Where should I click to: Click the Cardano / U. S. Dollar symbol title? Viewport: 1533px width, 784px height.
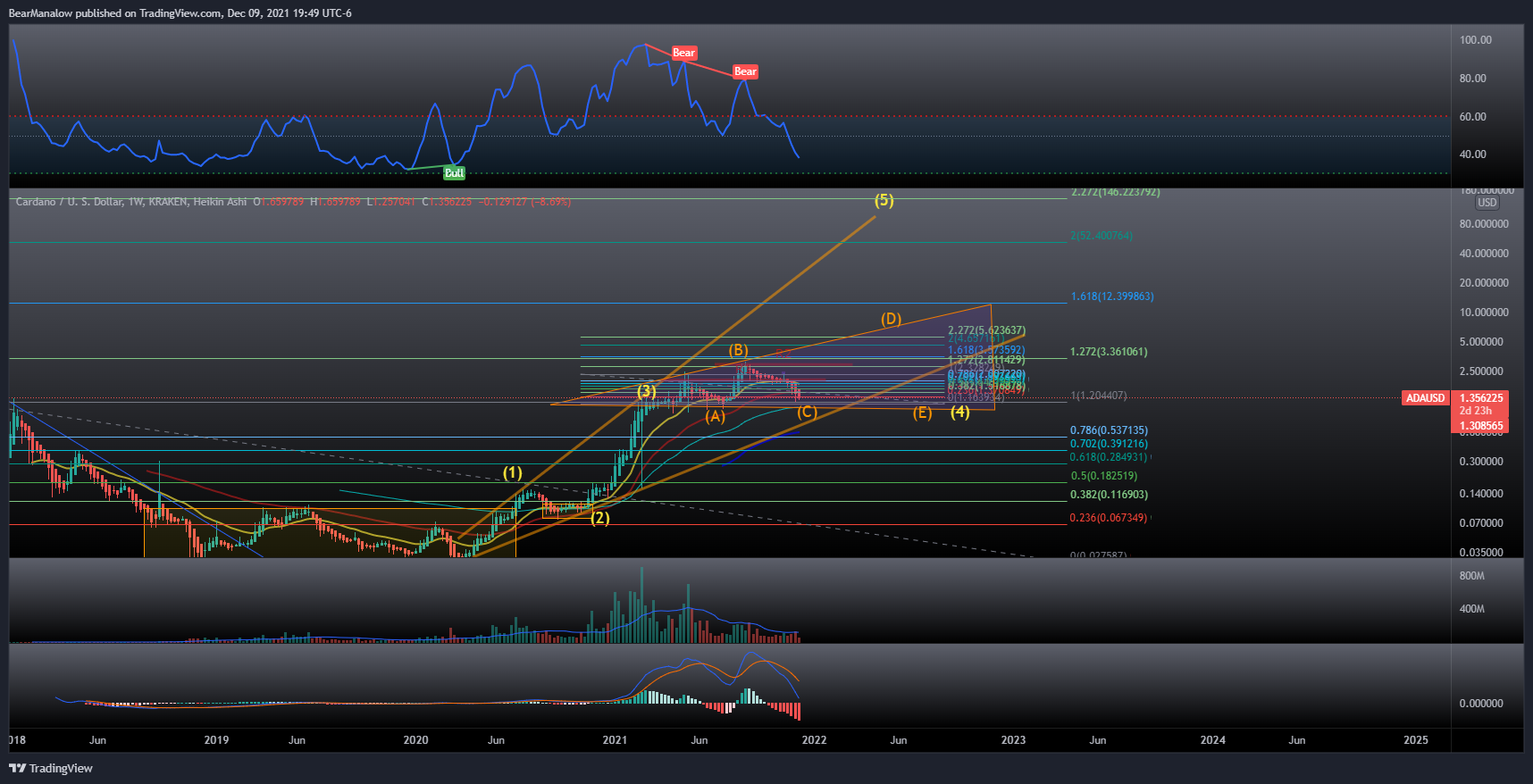pyautogui.click(x=70, y=202)
